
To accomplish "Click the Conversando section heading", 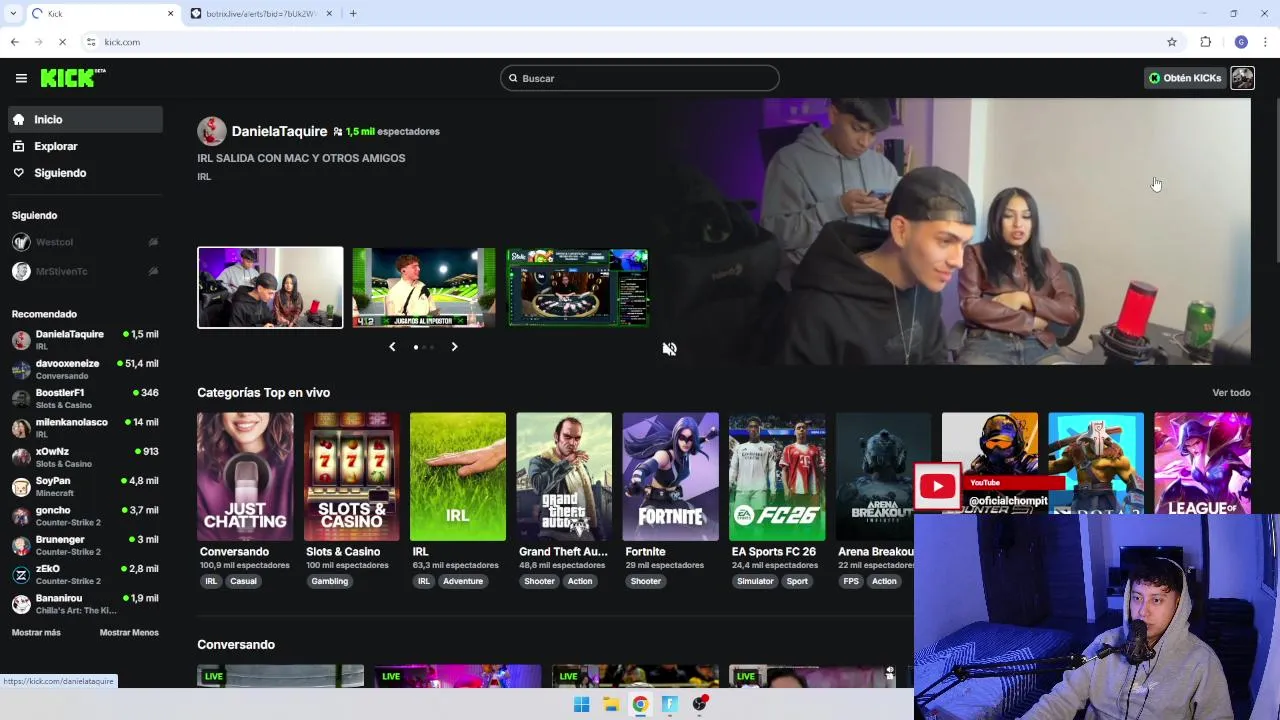I will tap(236, 645).
